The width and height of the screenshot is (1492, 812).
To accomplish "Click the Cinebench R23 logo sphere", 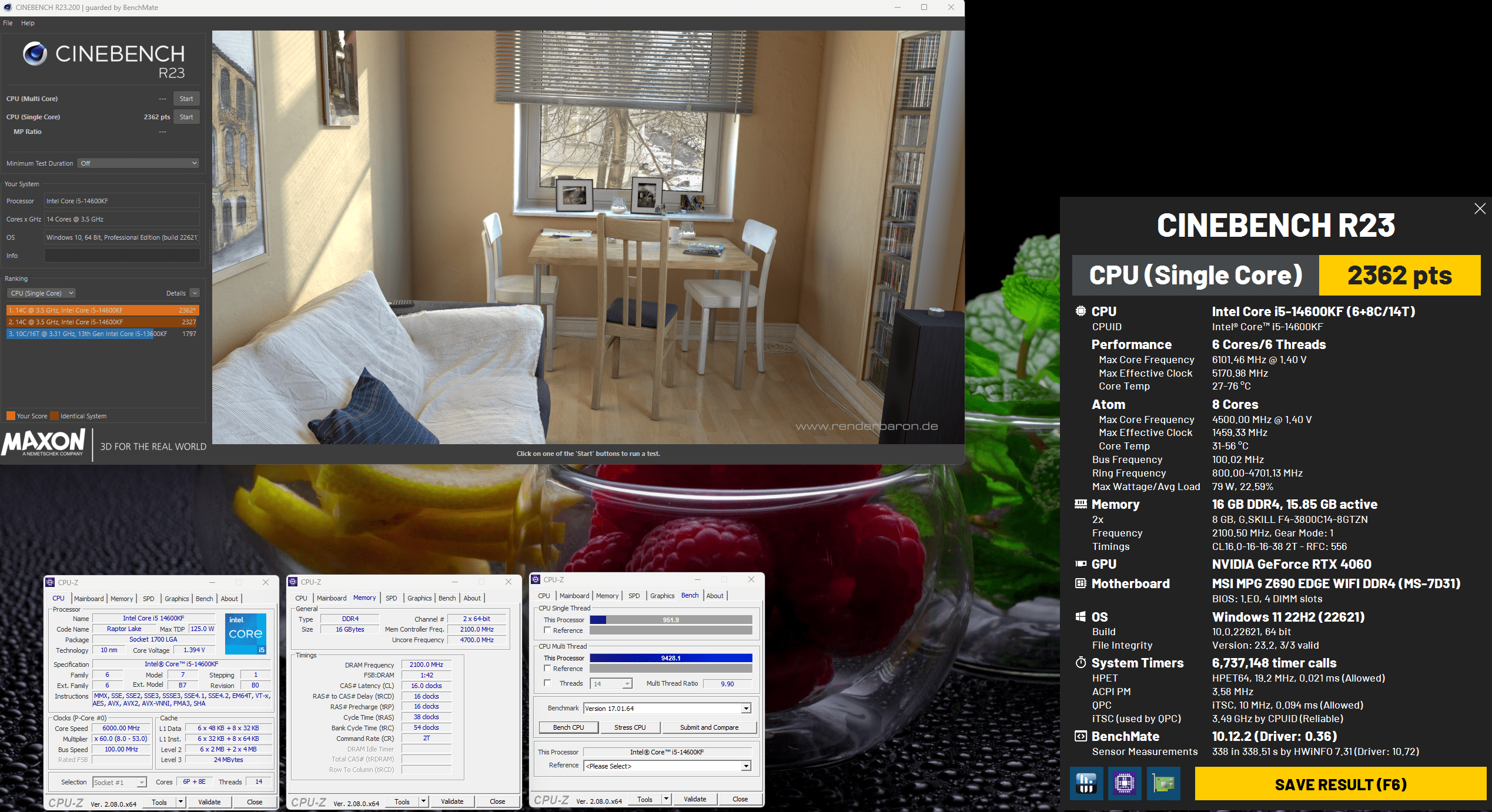I will (x=35, y=53).
